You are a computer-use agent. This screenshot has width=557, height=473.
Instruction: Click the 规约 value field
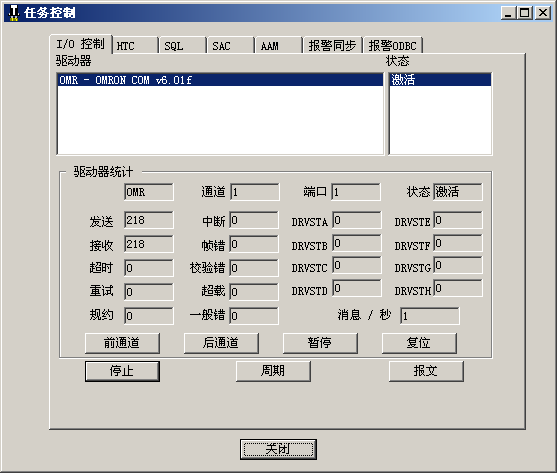click(x=149, y=316)
